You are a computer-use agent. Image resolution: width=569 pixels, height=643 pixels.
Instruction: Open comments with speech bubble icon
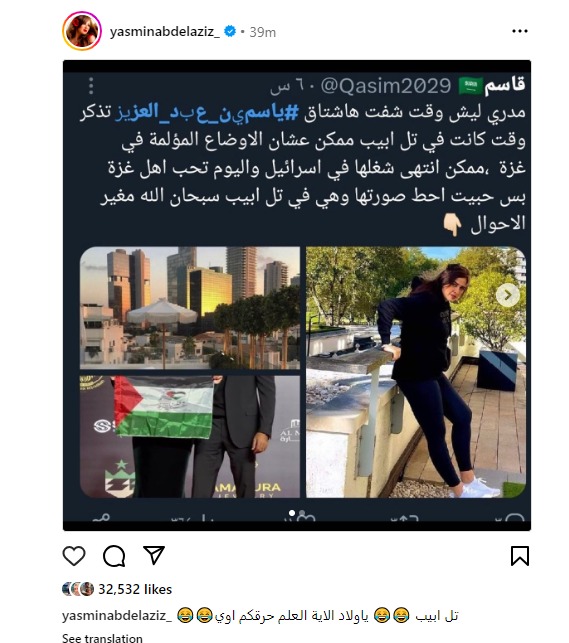(114, 556)
